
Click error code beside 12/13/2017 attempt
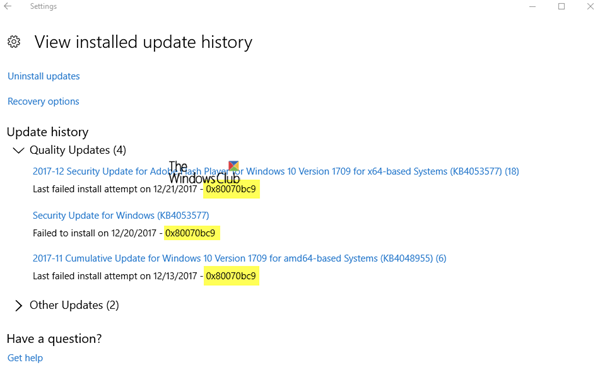coord(231,276)
